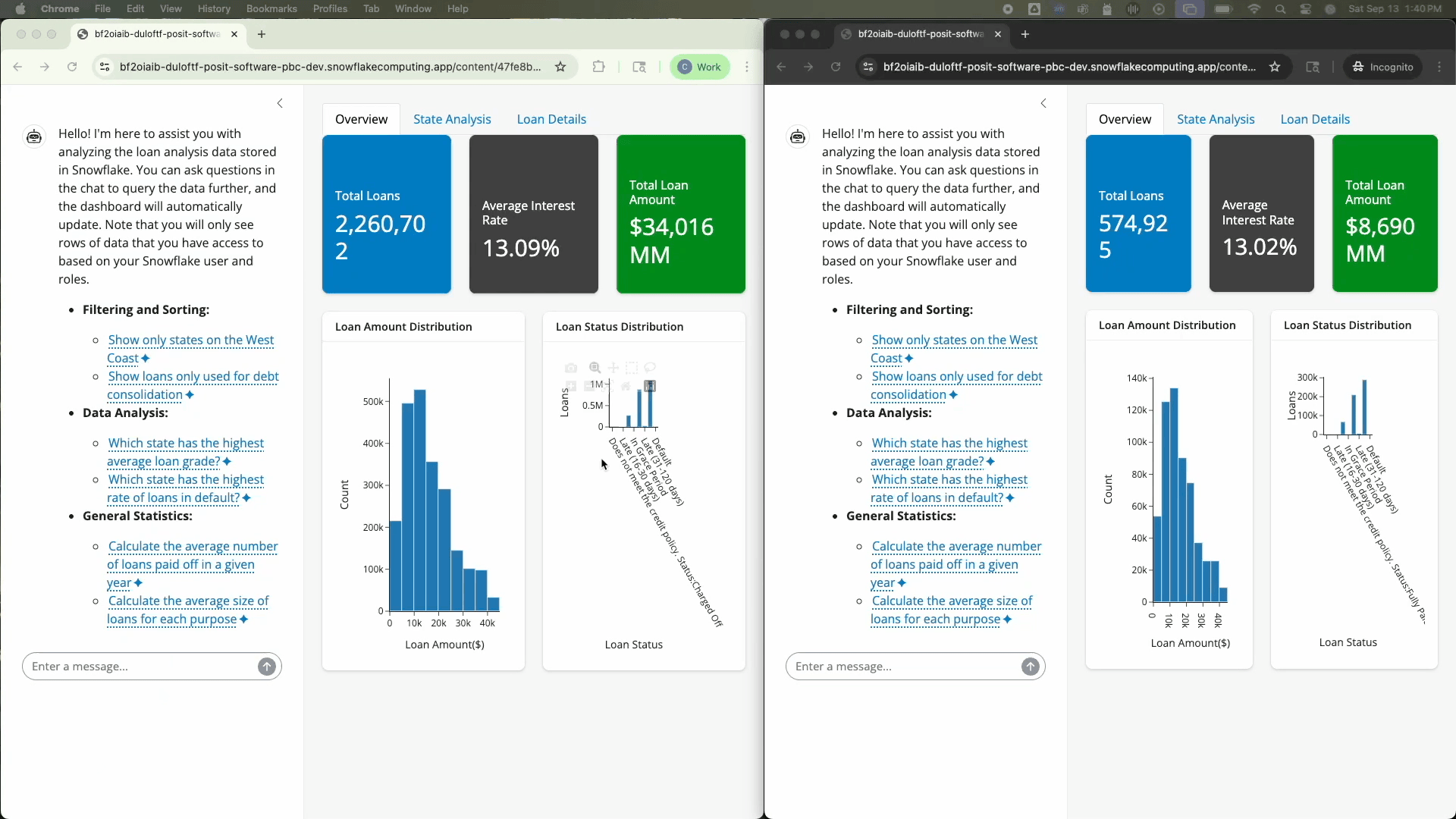The height and width of the screenshot is (819, 1456).
Task: Select the Plotly lasso select icon
Action: 650,368
